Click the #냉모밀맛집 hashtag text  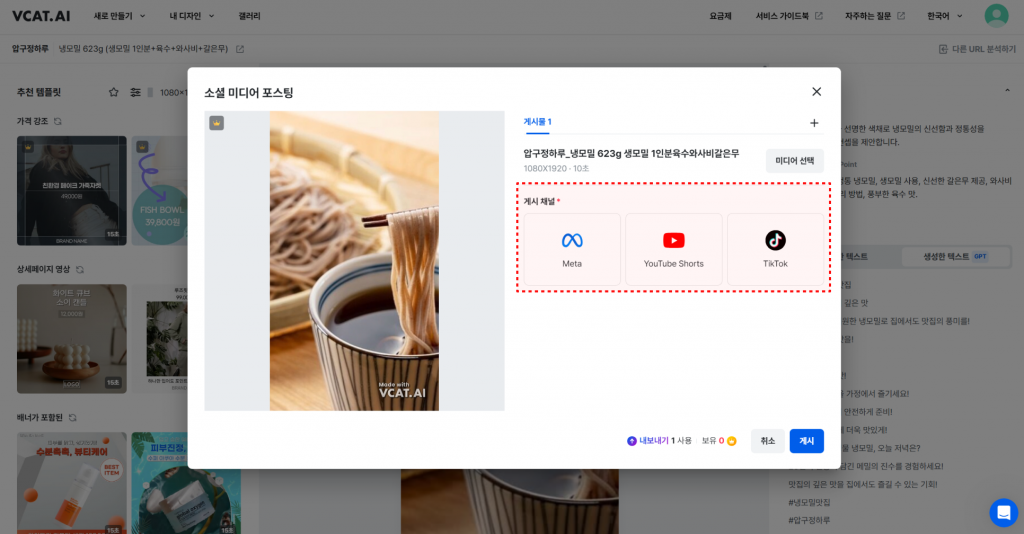coord(809,502)
